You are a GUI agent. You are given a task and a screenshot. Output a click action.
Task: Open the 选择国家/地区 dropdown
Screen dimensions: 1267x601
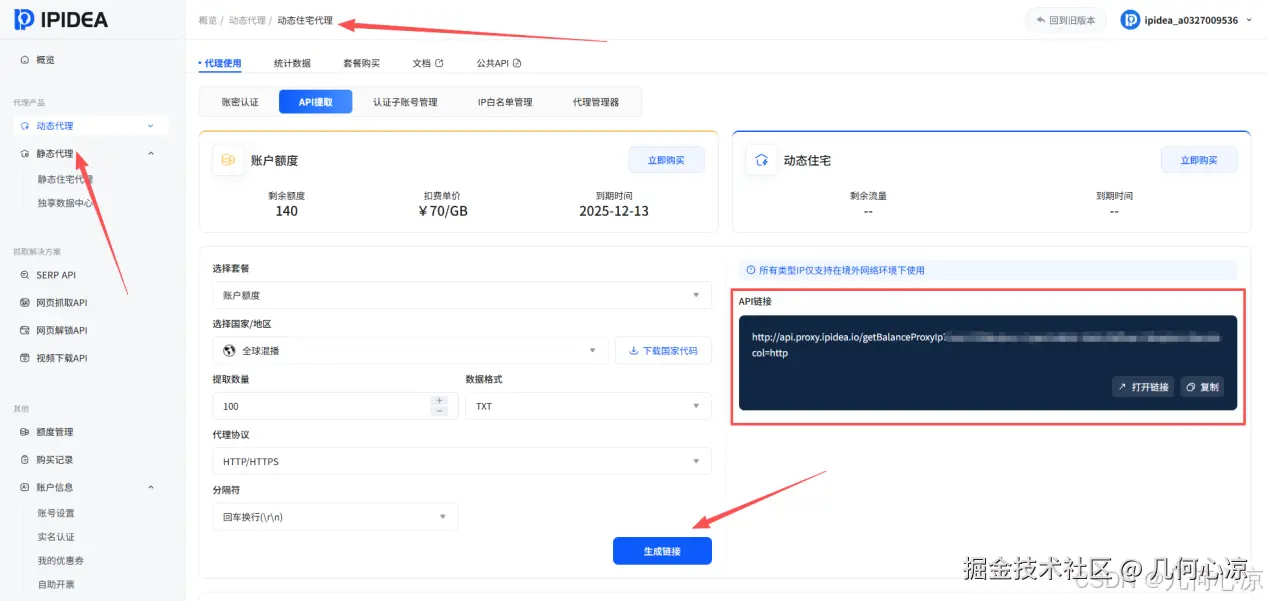click(x=410, y=351)
